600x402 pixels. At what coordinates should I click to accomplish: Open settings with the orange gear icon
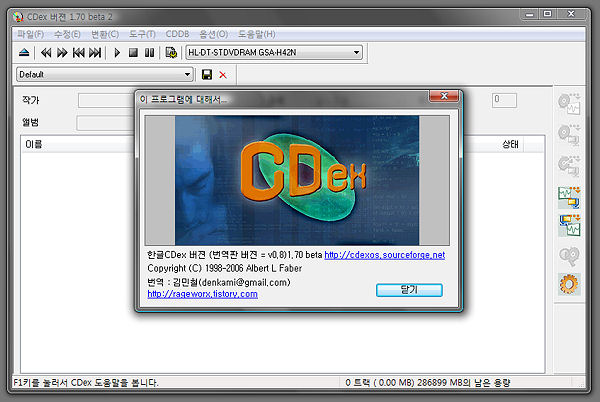click(569, 284)
